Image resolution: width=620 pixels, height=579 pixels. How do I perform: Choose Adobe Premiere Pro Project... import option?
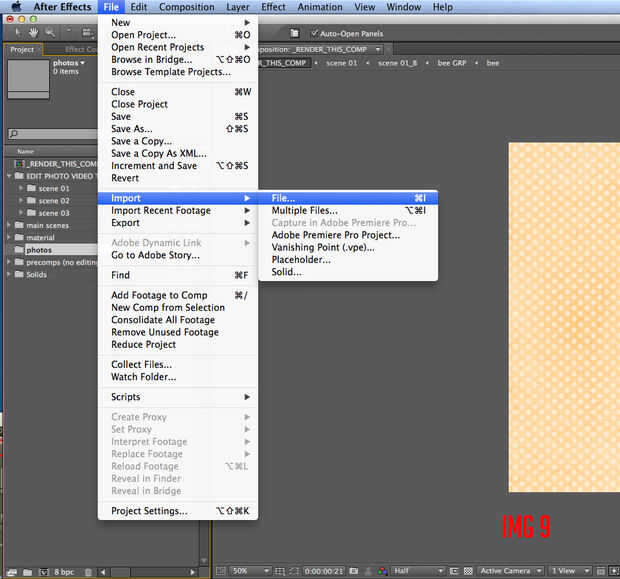click(348, 235)
